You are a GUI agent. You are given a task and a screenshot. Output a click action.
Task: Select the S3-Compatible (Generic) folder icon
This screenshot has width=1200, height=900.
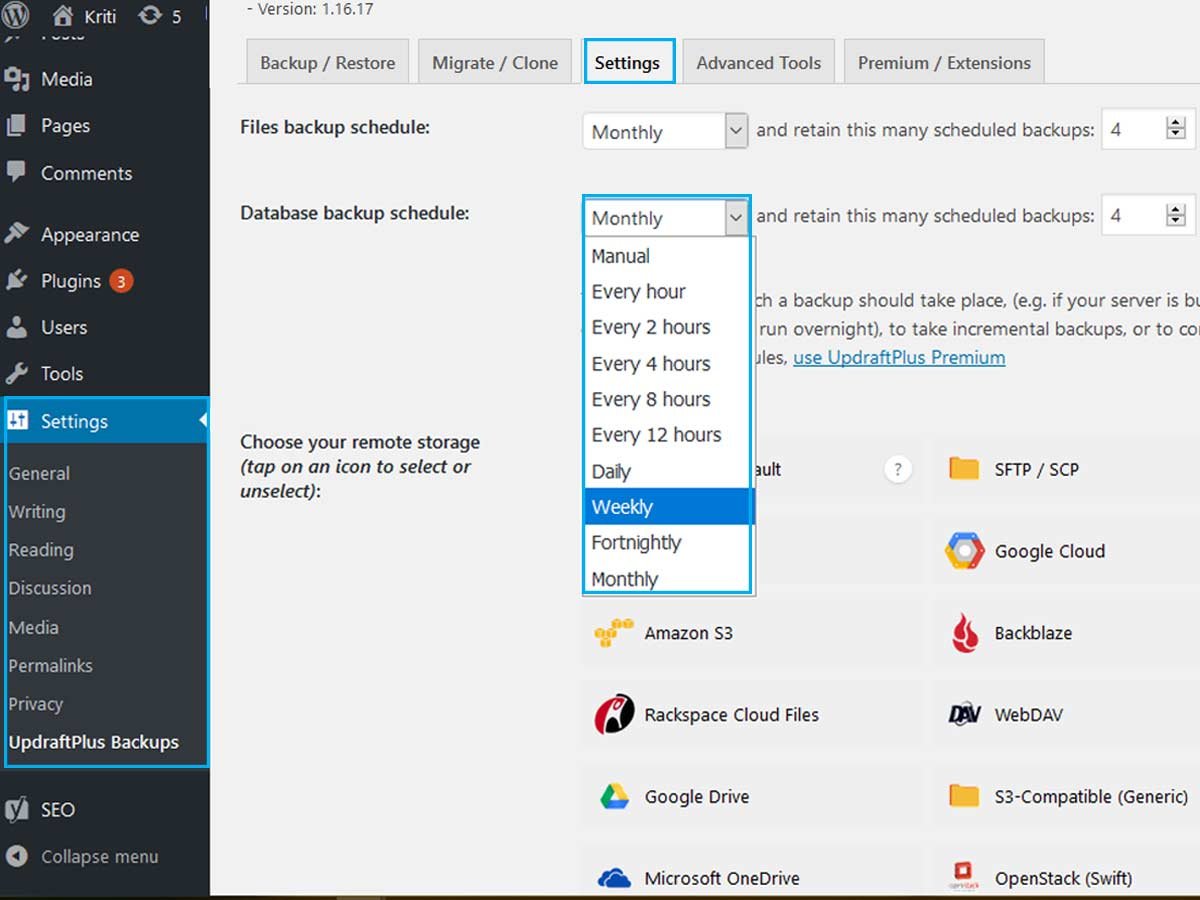(964, 796)
